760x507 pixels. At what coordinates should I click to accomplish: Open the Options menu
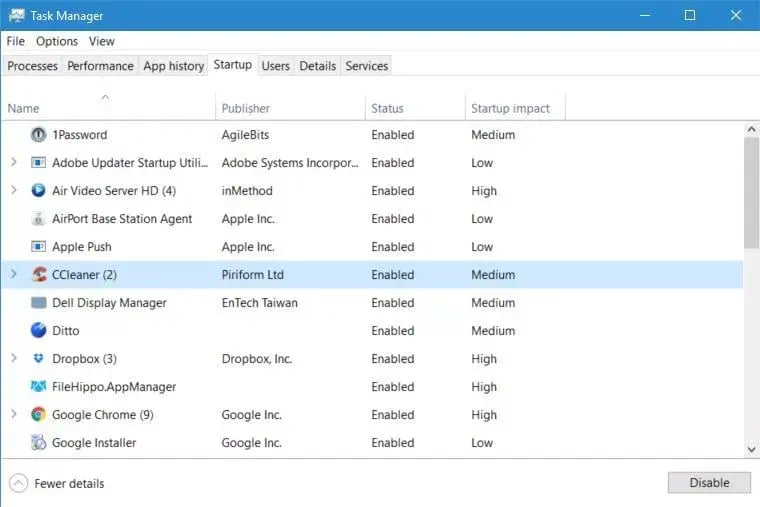[x=57, y=41]
